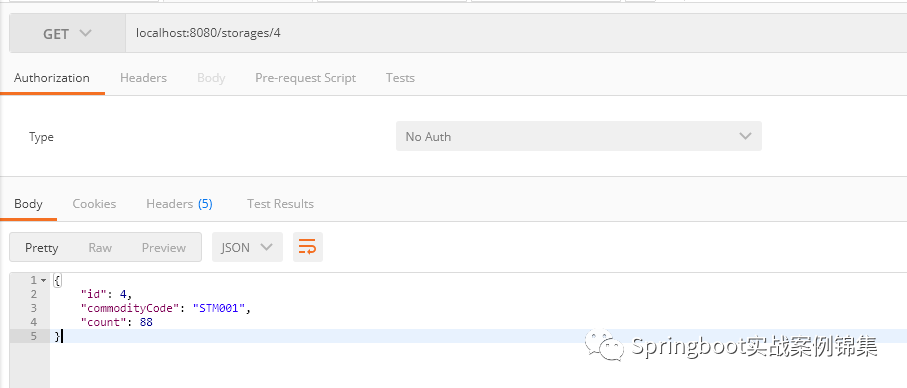Viewport: 907px width, 388px height.
Task: Click line number 5 in the gutter
Action: click(34, 336)
